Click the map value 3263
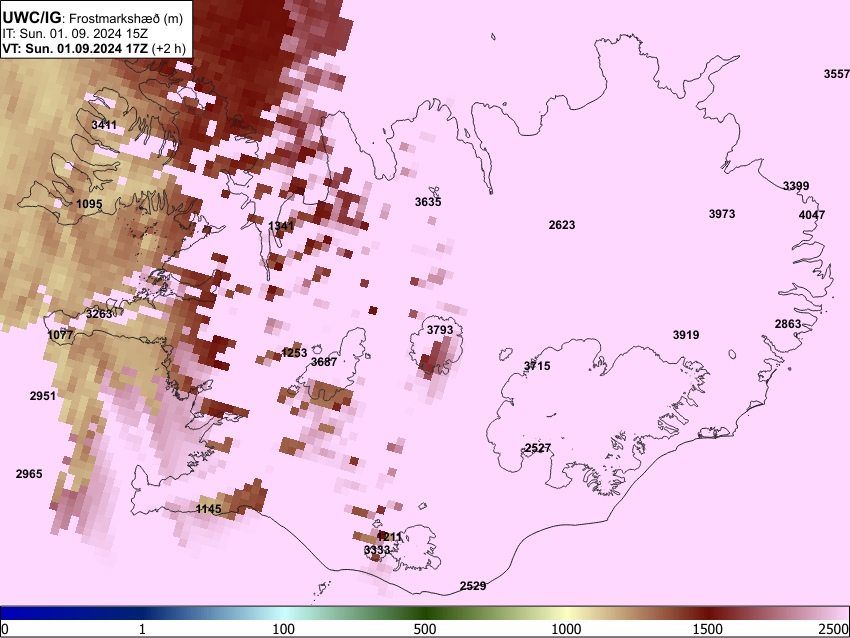 (x=99, y=314)
